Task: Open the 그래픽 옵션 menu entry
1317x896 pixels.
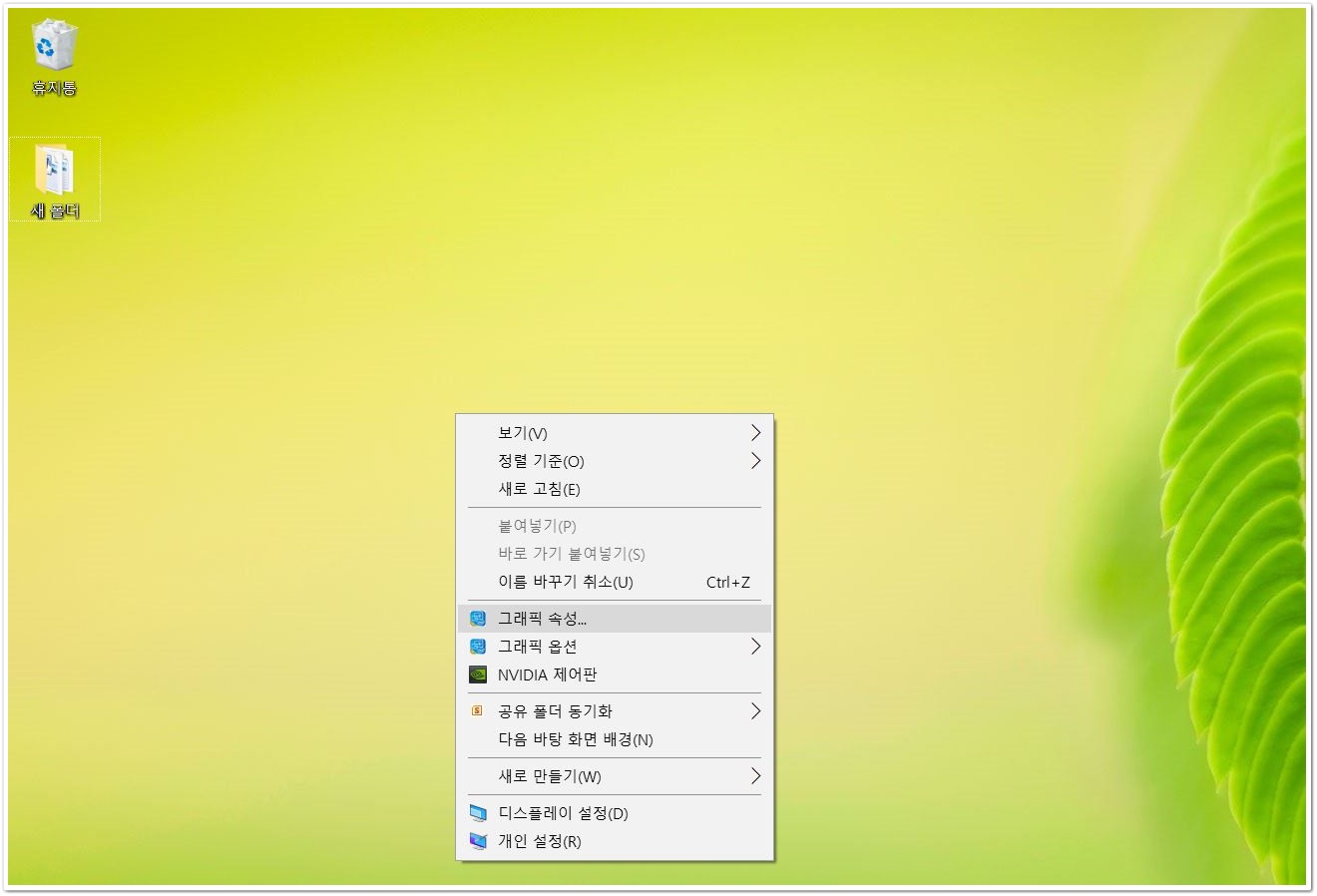Action: 615,647
